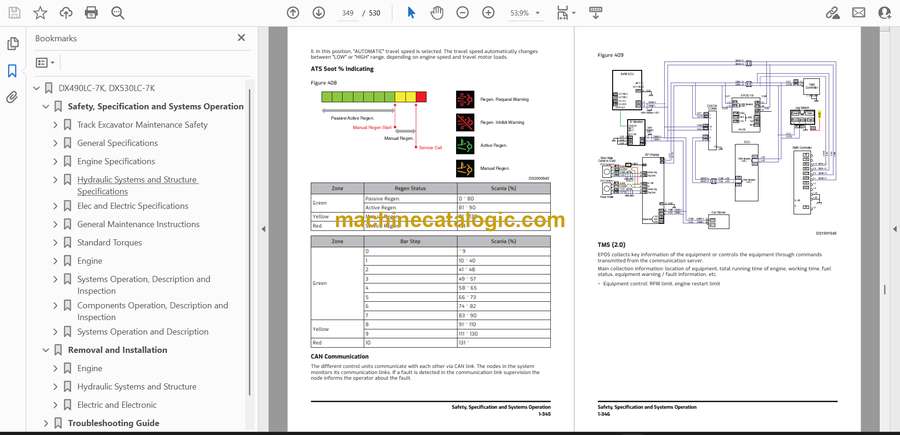This screenshot has height=435, width=900.
Task: Expand the Engine Specifications bookmark
Action: click(x=56, y=162)
